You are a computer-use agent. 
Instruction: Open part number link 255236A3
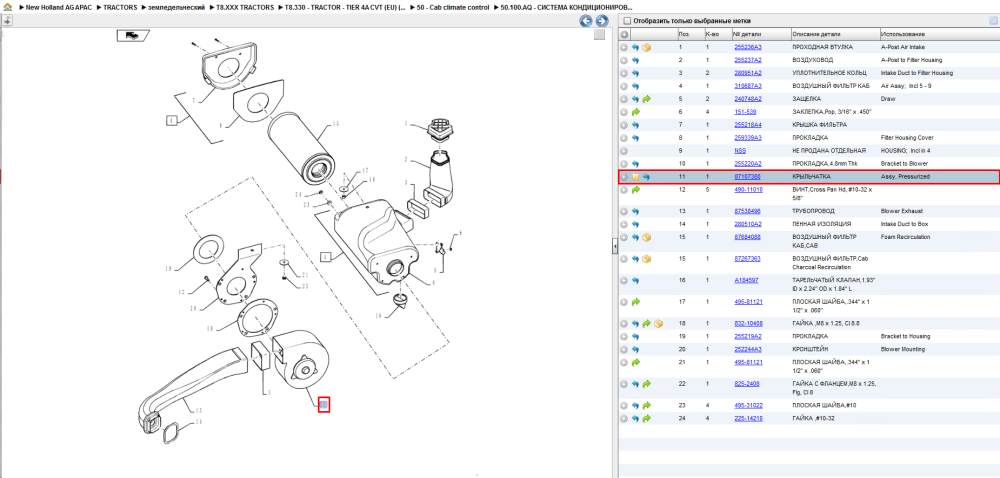point(747,47)
